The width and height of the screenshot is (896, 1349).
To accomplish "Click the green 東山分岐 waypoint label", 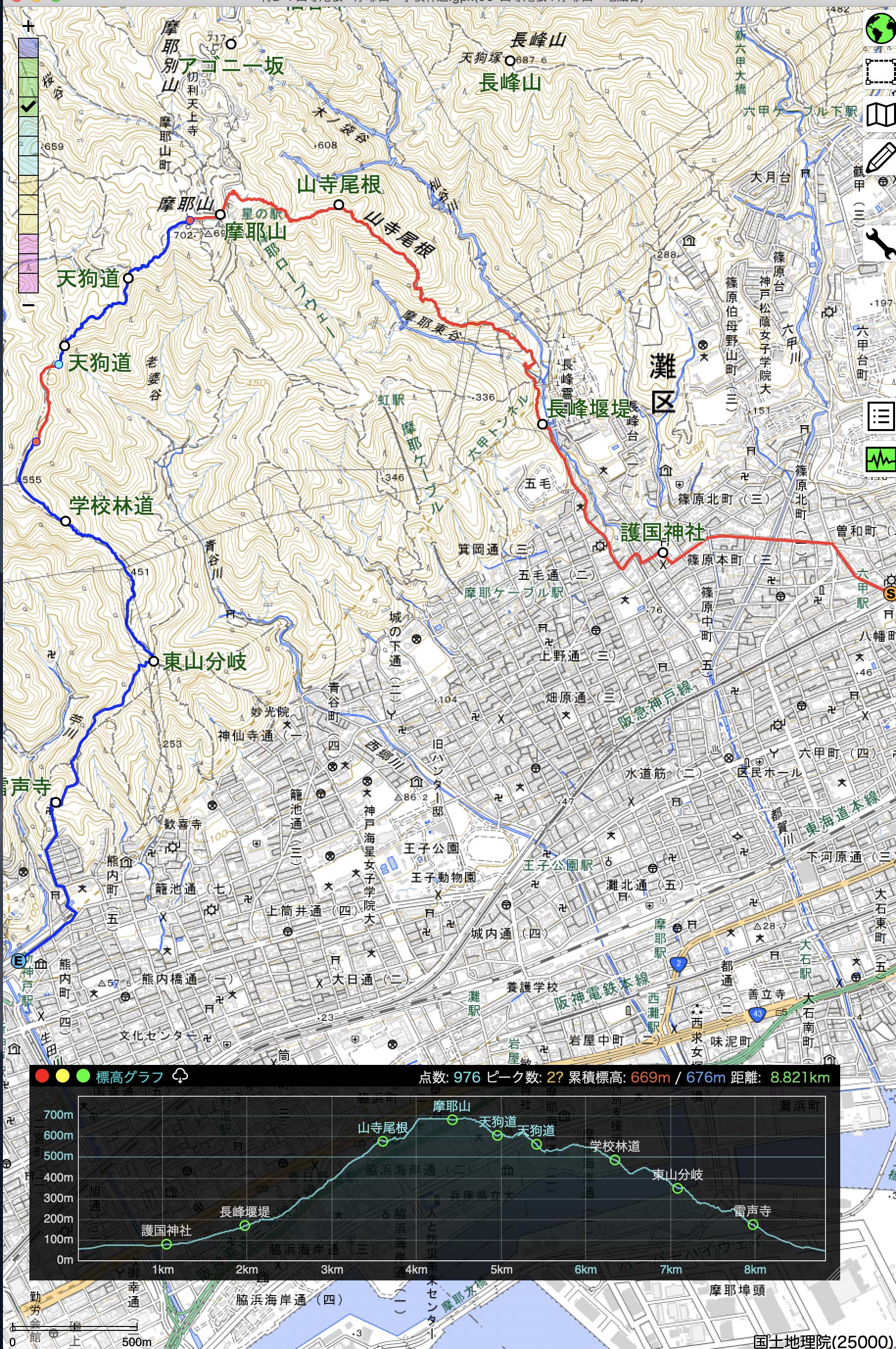I will [x=205, y=662].
